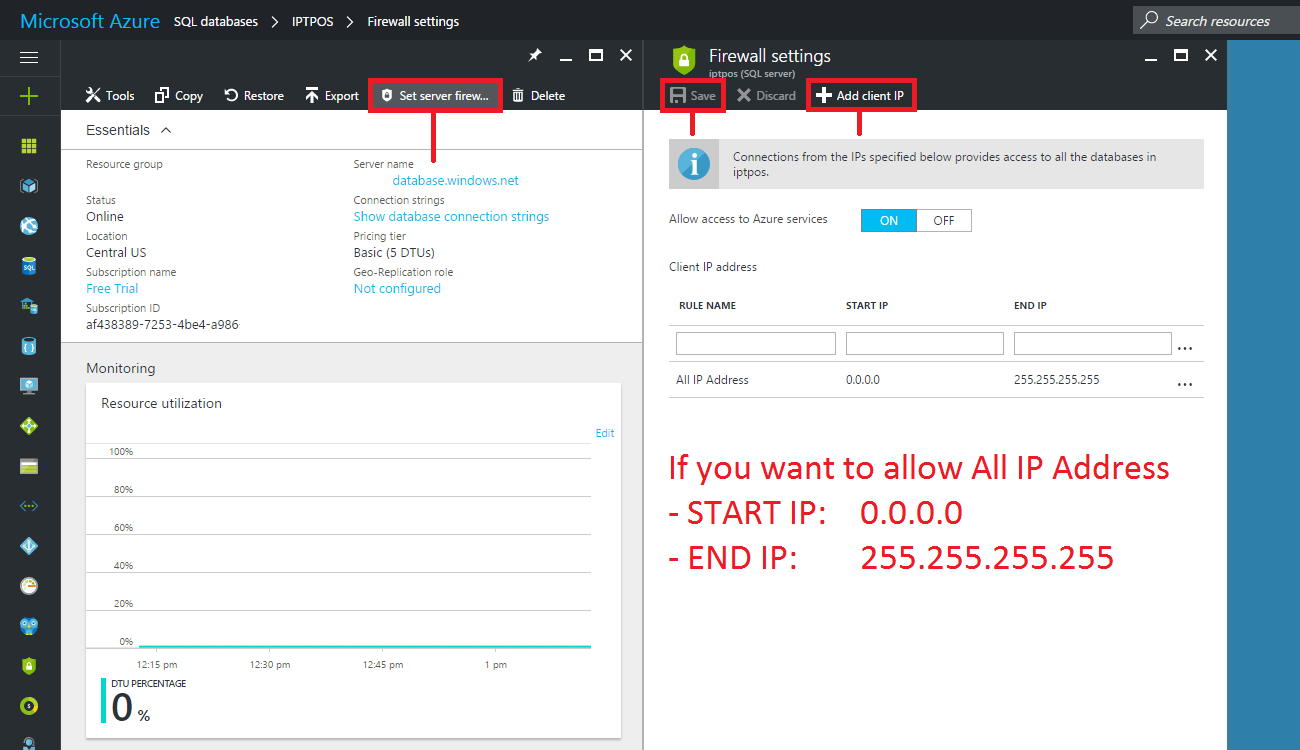Open the gauge Monitor icon in sidebar
1300x750 pixels.
point(29,586)
